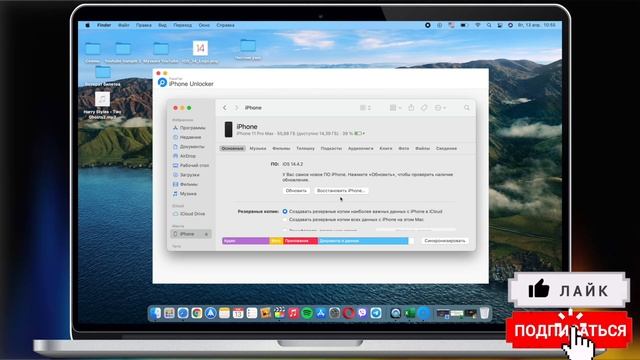
Task: Open the Finder menu in the menu bar
Action: click(104, 25)
